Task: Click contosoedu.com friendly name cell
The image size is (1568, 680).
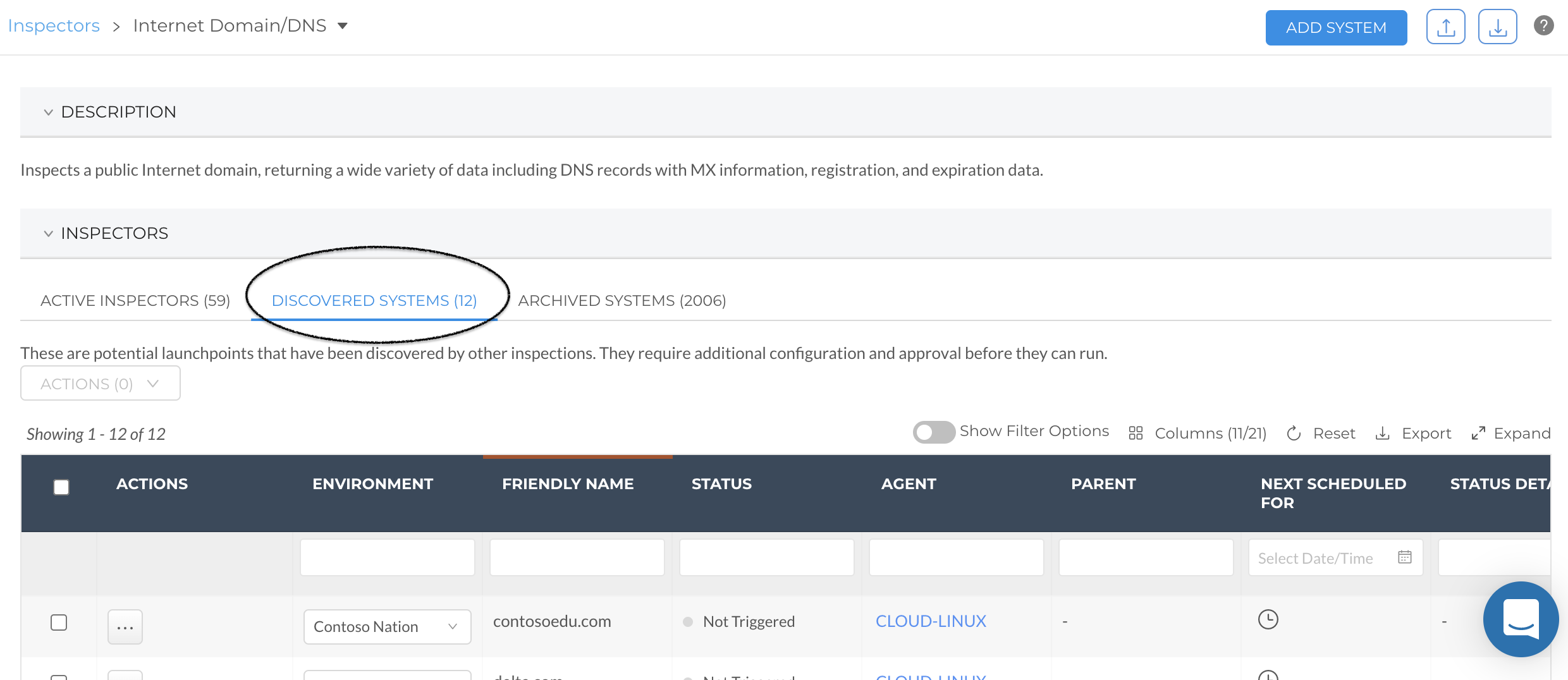Action: pos(552,621)
